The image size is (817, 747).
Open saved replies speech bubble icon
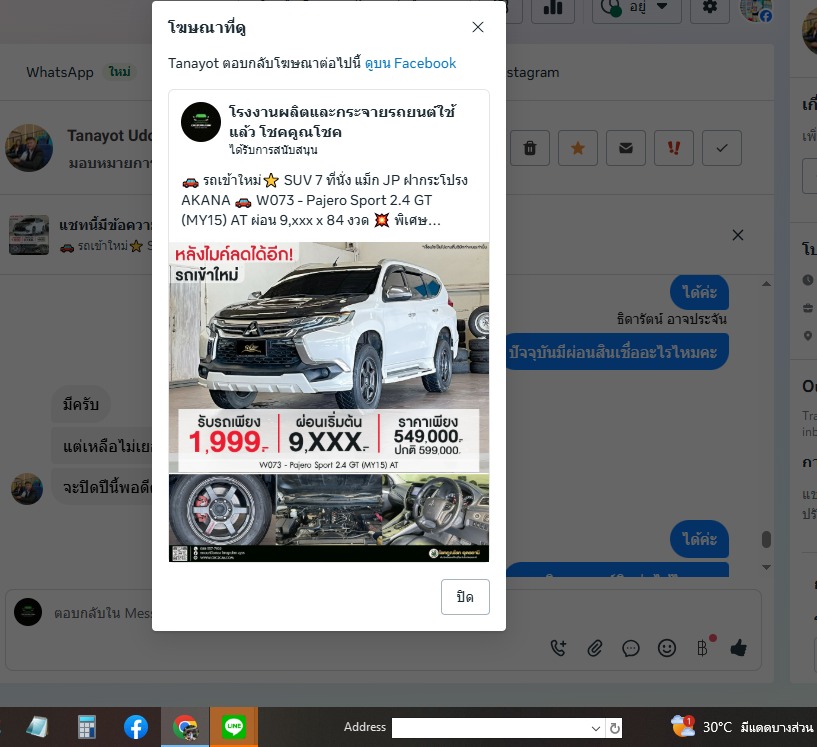click(x=630, y=648)
